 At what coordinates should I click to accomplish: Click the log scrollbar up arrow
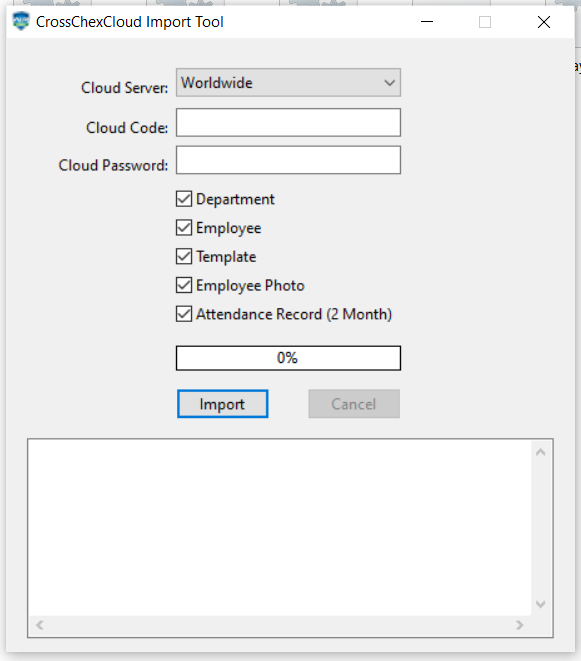(541, 452)
